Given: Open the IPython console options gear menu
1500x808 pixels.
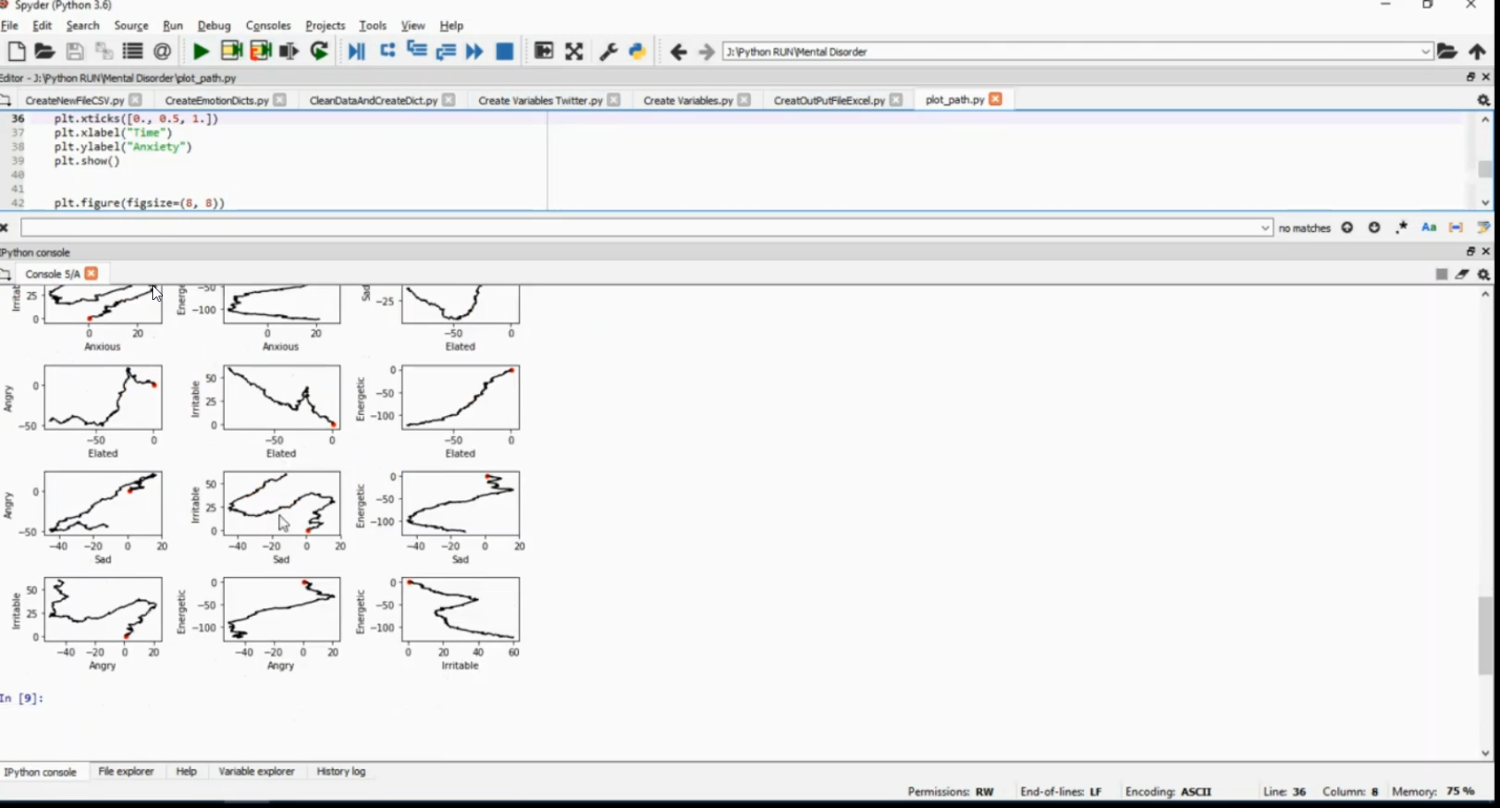Looking at the screenshot, I should 1484,274.
